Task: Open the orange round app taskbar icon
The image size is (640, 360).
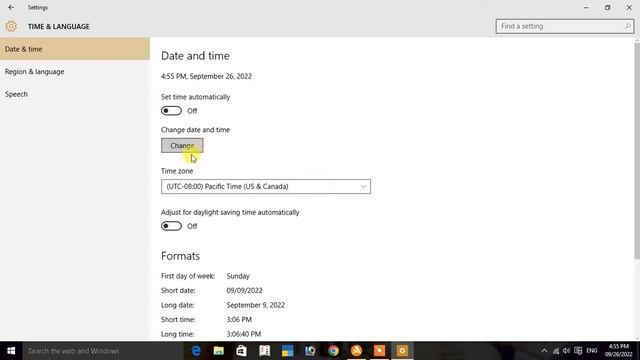Action: tap(356, 351)
